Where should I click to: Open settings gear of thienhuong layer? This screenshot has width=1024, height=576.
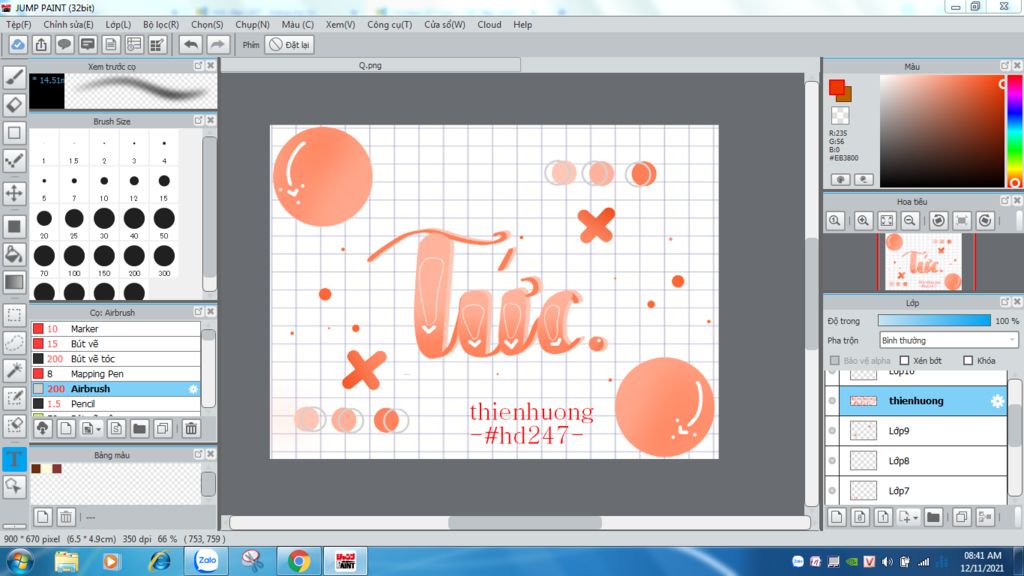tap(997, 401)
